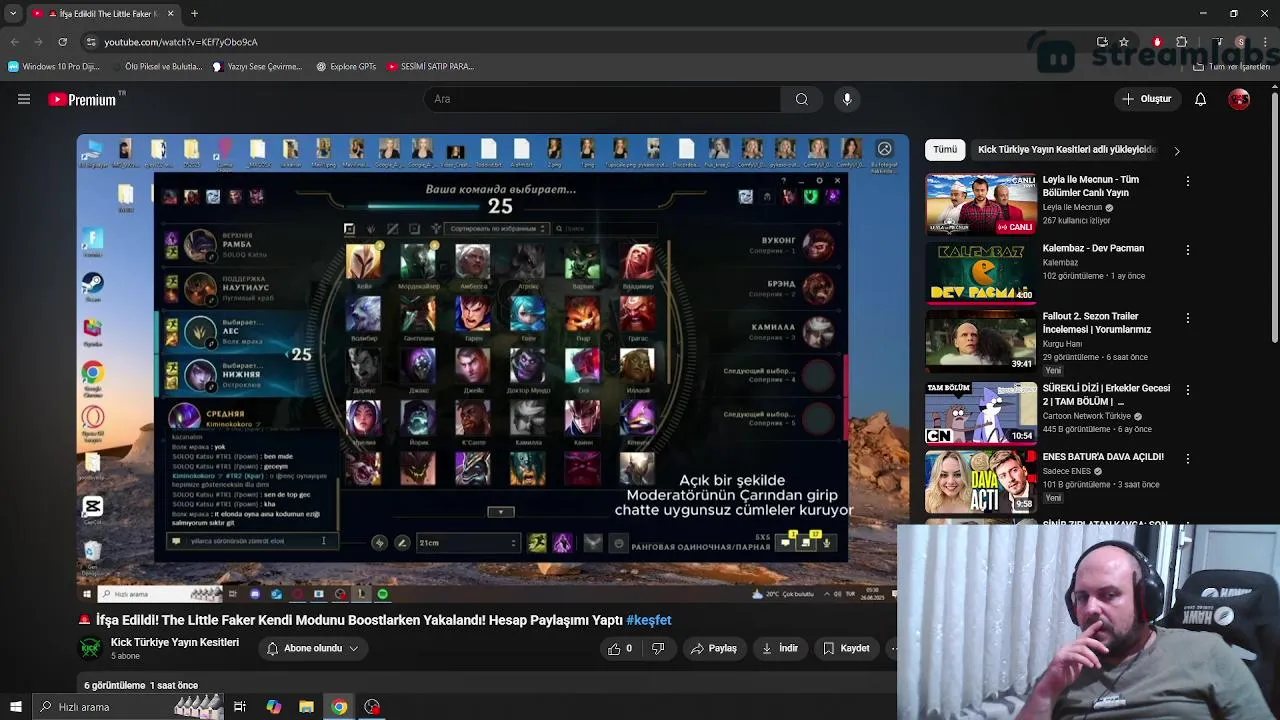1280x720 pixels.
Task: Go back using the browser back arrow
Action: [x=14, y=42]
